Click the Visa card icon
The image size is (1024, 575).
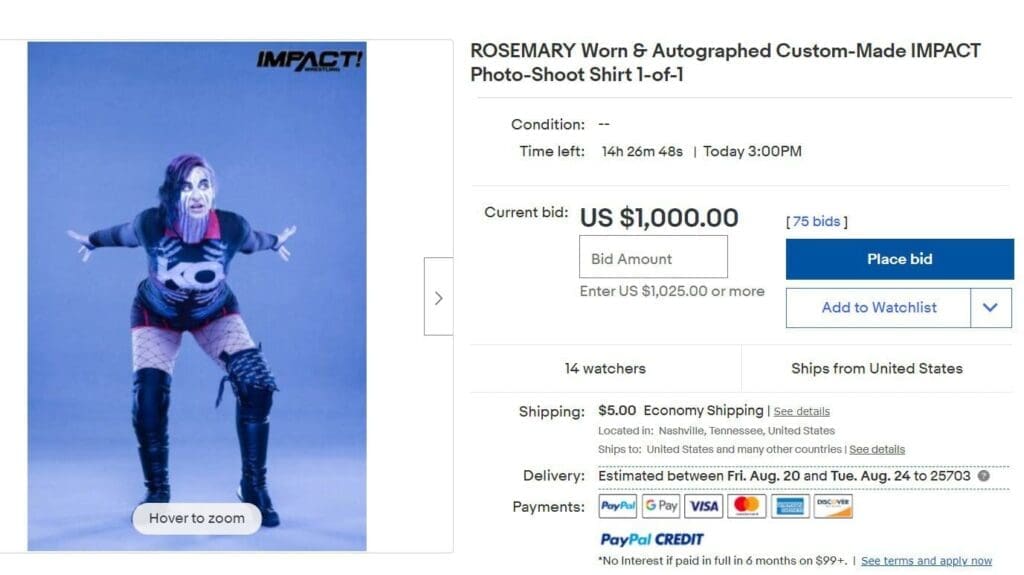[x=704, y=506]
